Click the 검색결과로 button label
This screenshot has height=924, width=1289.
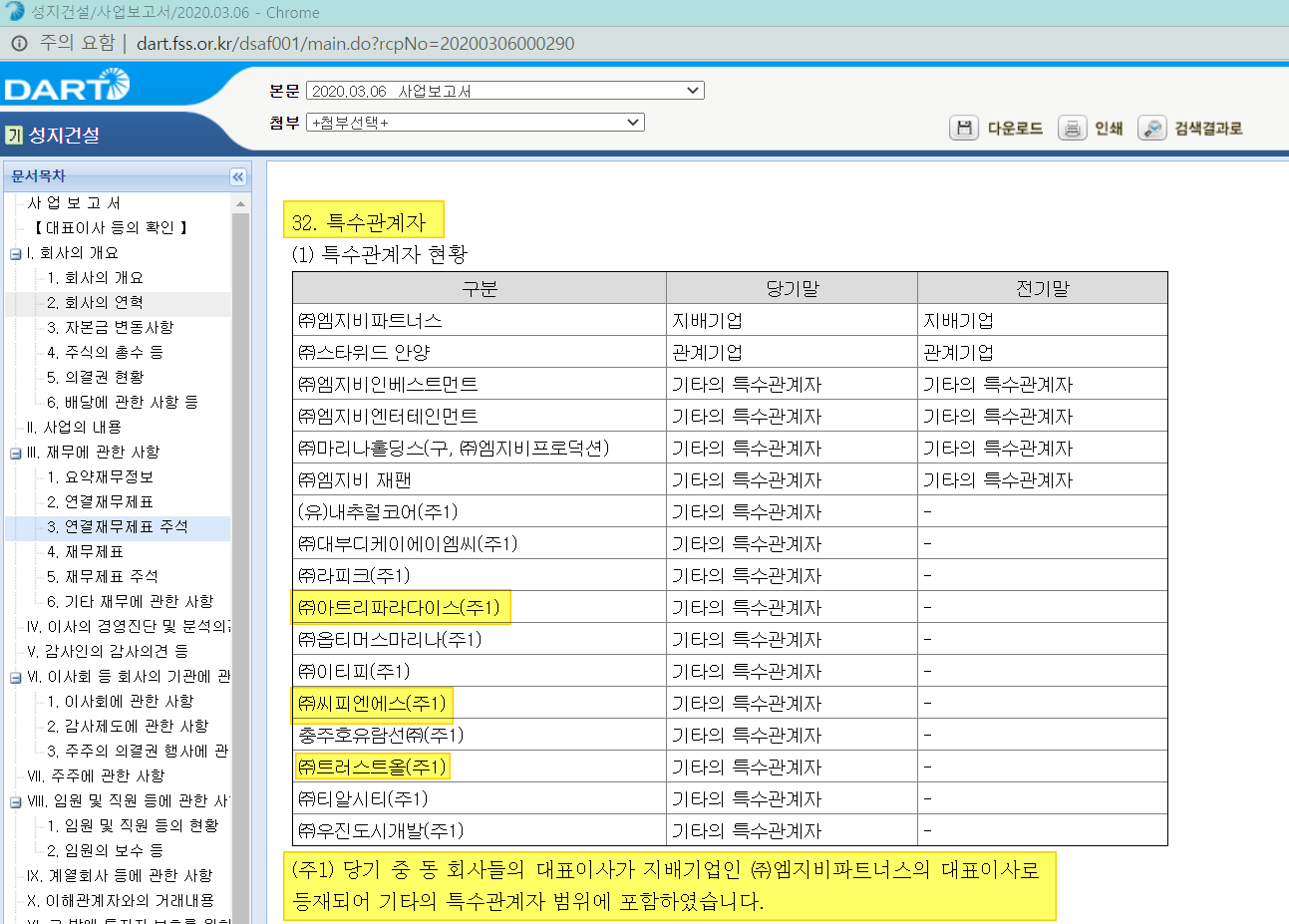1208,128
